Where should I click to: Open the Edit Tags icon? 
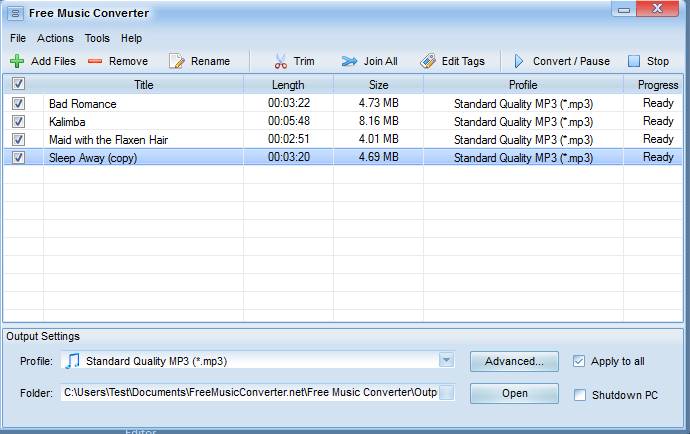[x=427, y=61]
